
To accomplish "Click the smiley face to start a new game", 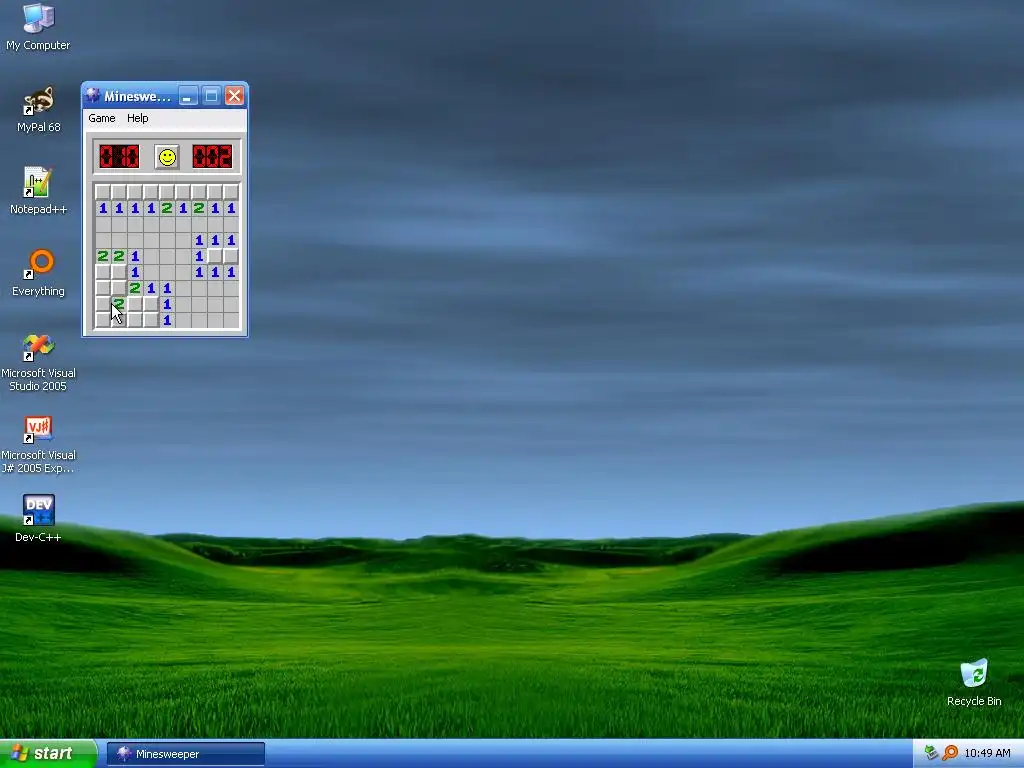I will [x=167, y=157].
